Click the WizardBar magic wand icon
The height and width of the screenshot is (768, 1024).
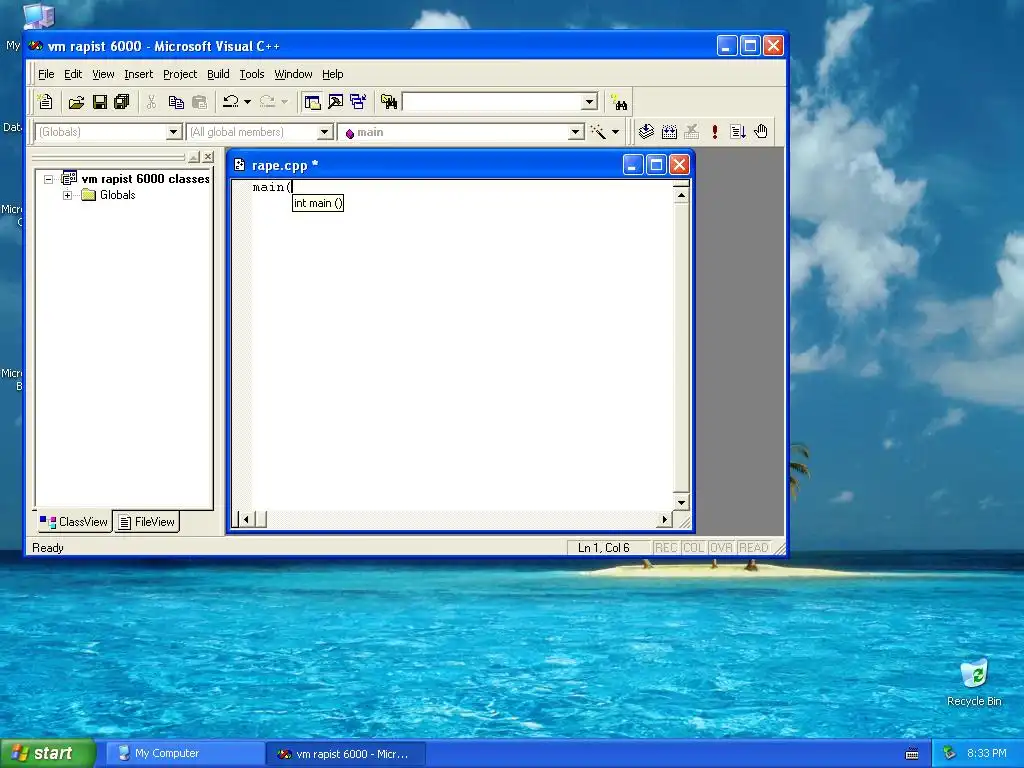[598, 132]
